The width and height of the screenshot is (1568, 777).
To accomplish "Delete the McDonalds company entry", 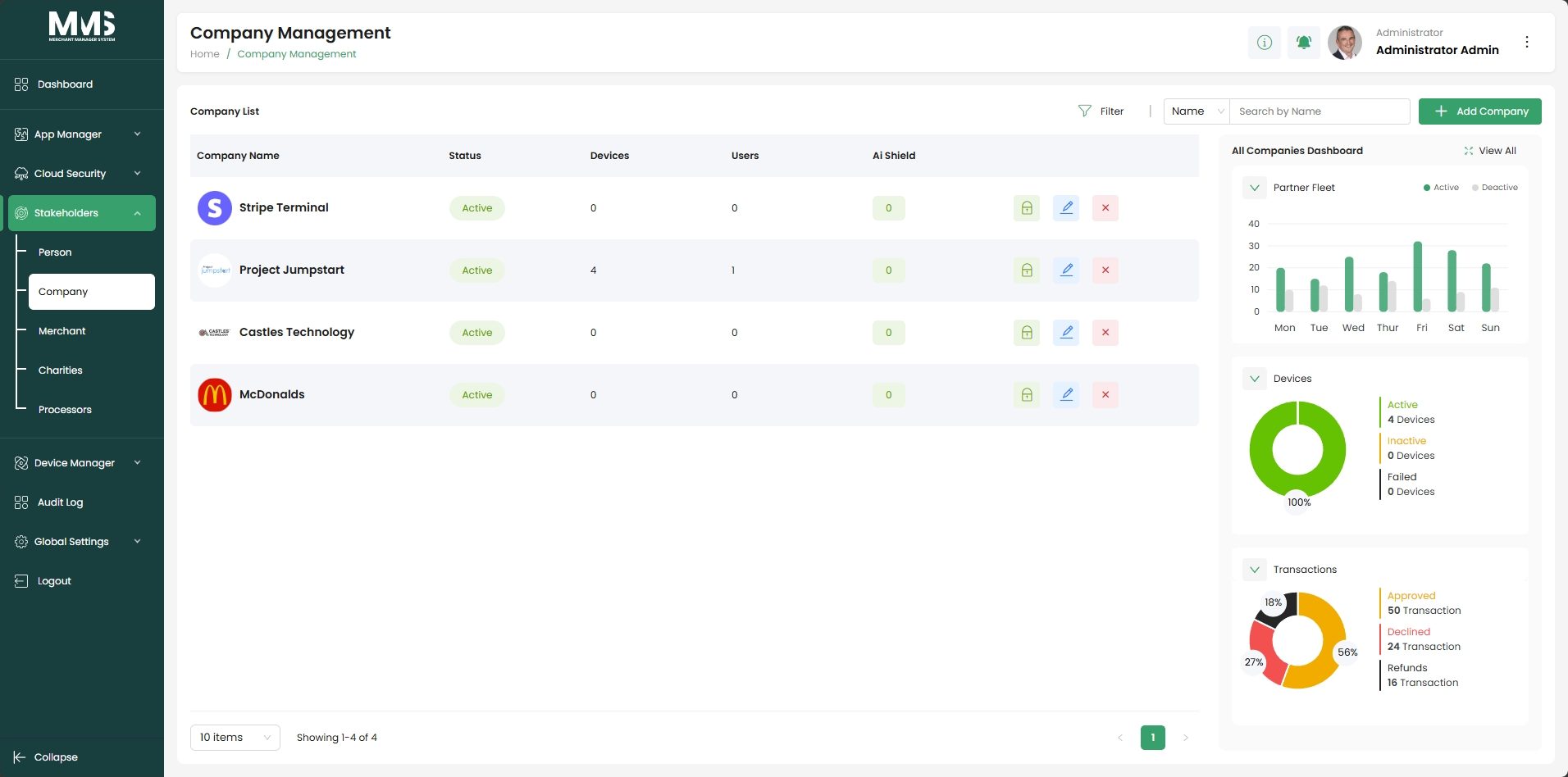I will 1105,395.
